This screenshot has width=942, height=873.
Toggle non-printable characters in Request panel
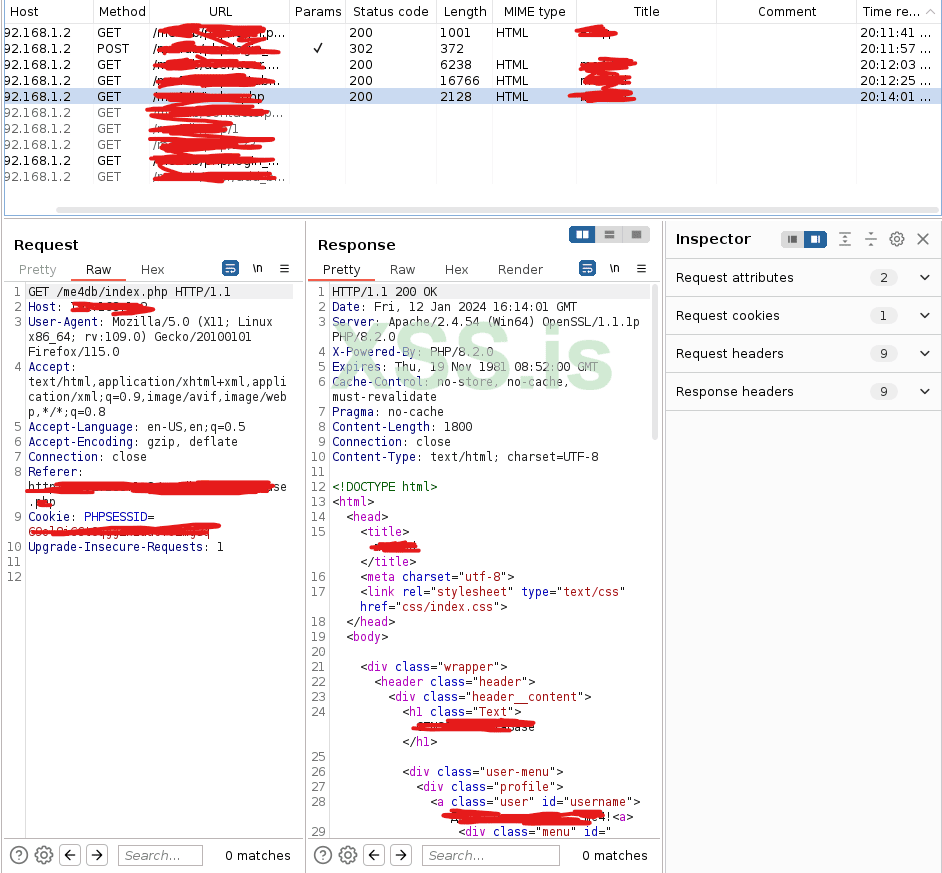258,269
